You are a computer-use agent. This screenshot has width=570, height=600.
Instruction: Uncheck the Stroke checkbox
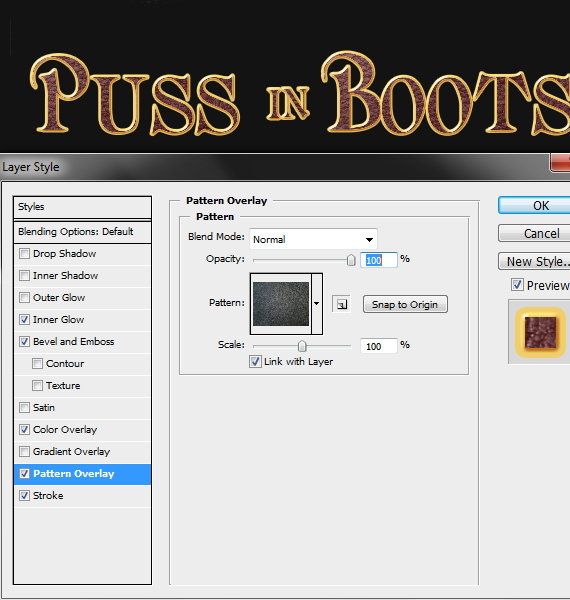point(24,496)
